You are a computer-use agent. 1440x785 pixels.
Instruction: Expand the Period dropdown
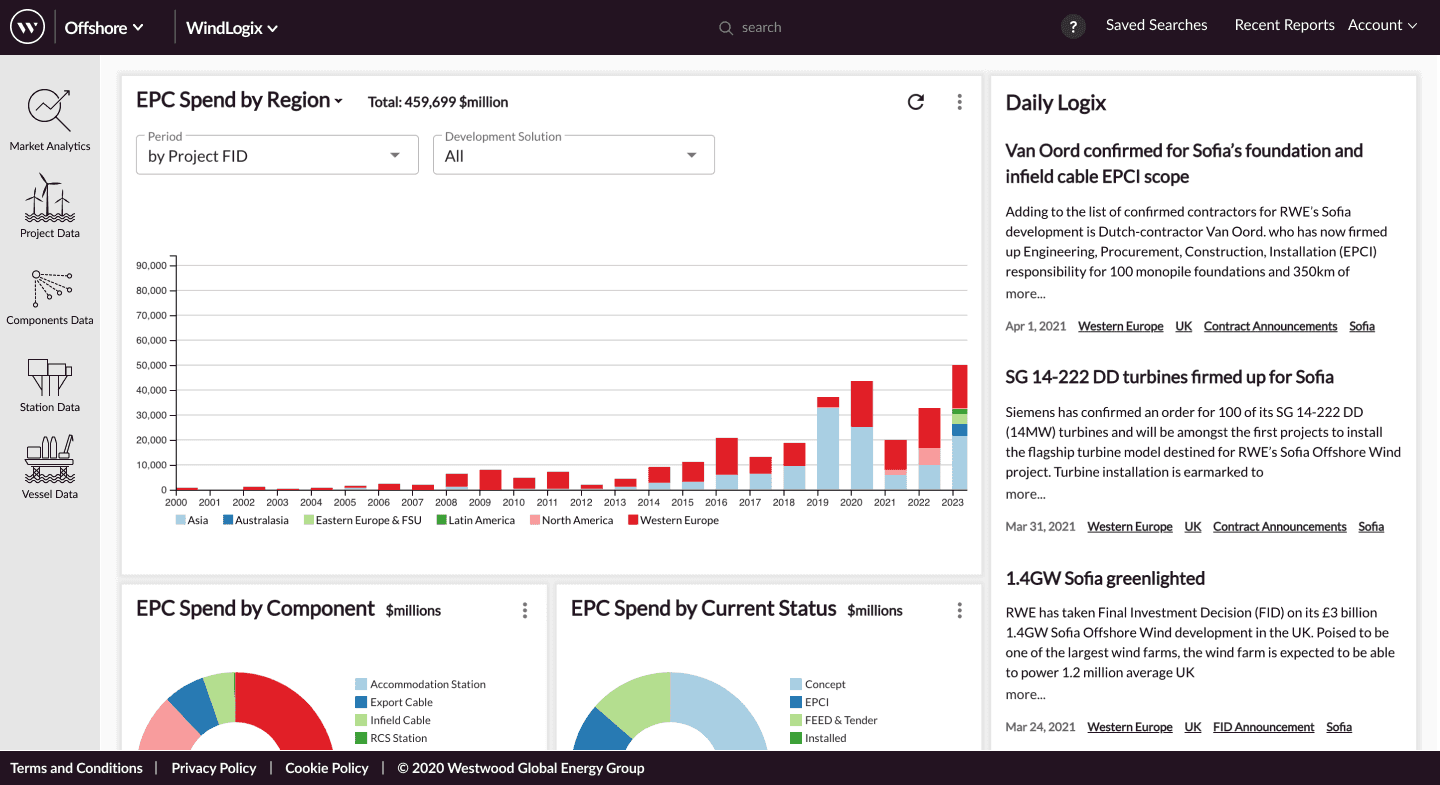[277, 156]
